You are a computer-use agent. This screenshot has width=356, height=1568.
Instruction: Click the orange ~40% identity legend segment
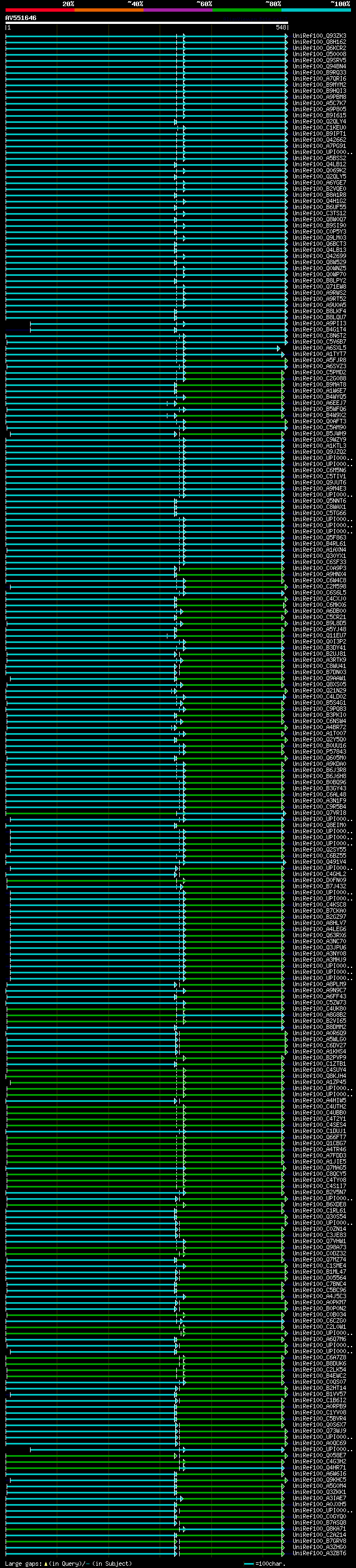coord(109,10)
